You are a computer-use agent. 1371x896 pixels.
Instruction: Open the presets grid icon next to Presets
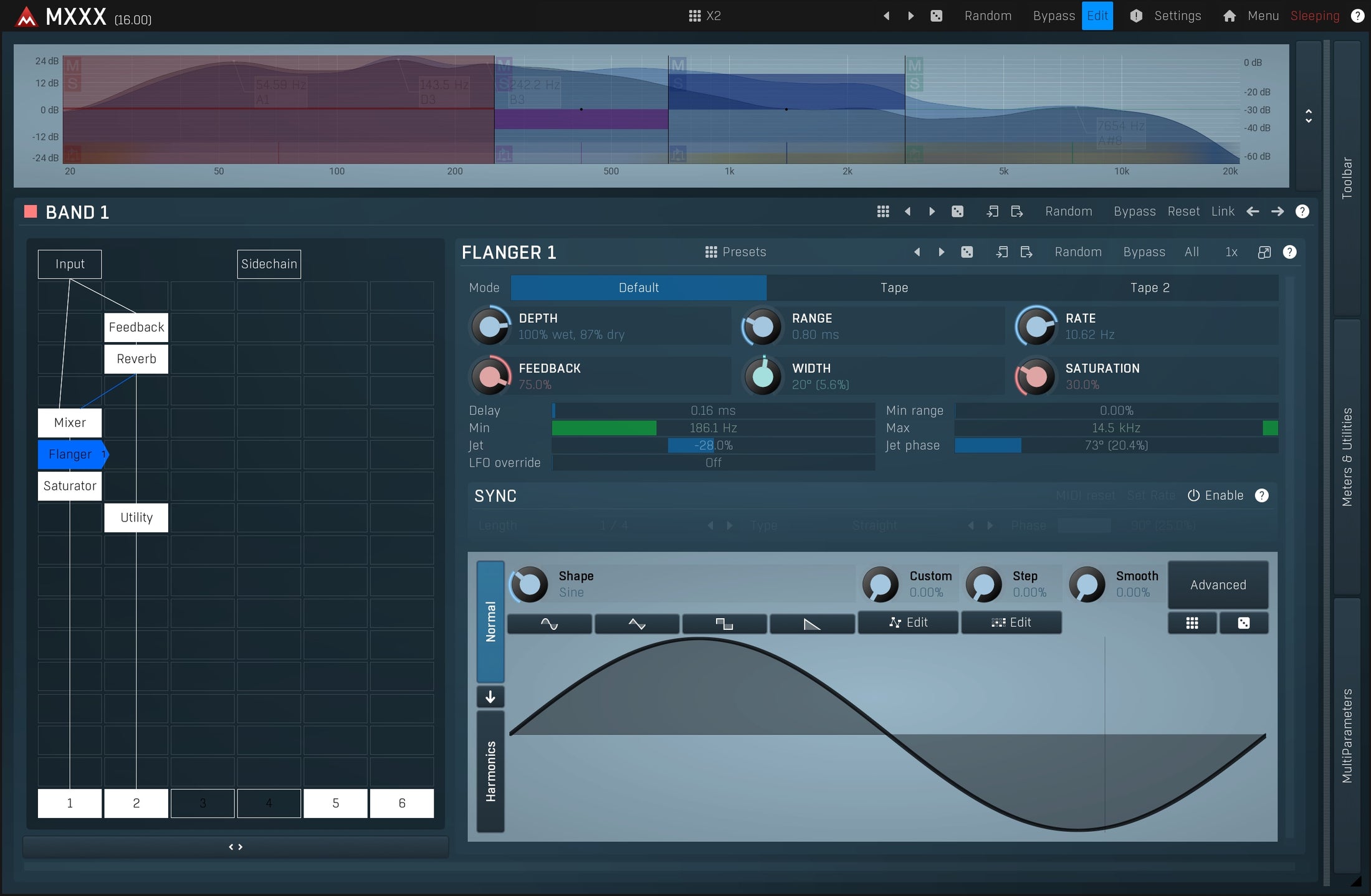point(710,252)
